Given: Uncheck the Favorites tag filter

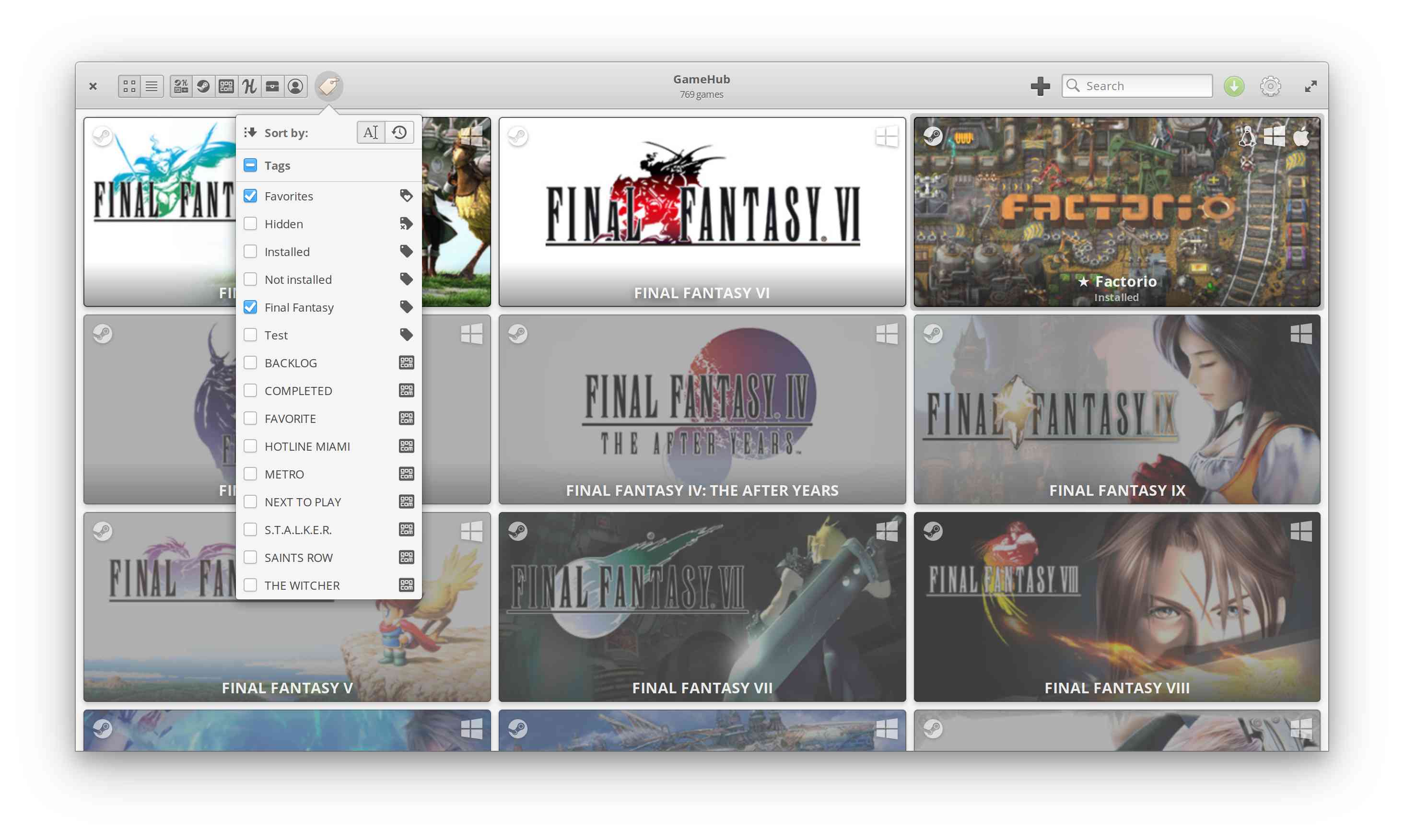Looking at the screenshot, I should pos(251,196).
